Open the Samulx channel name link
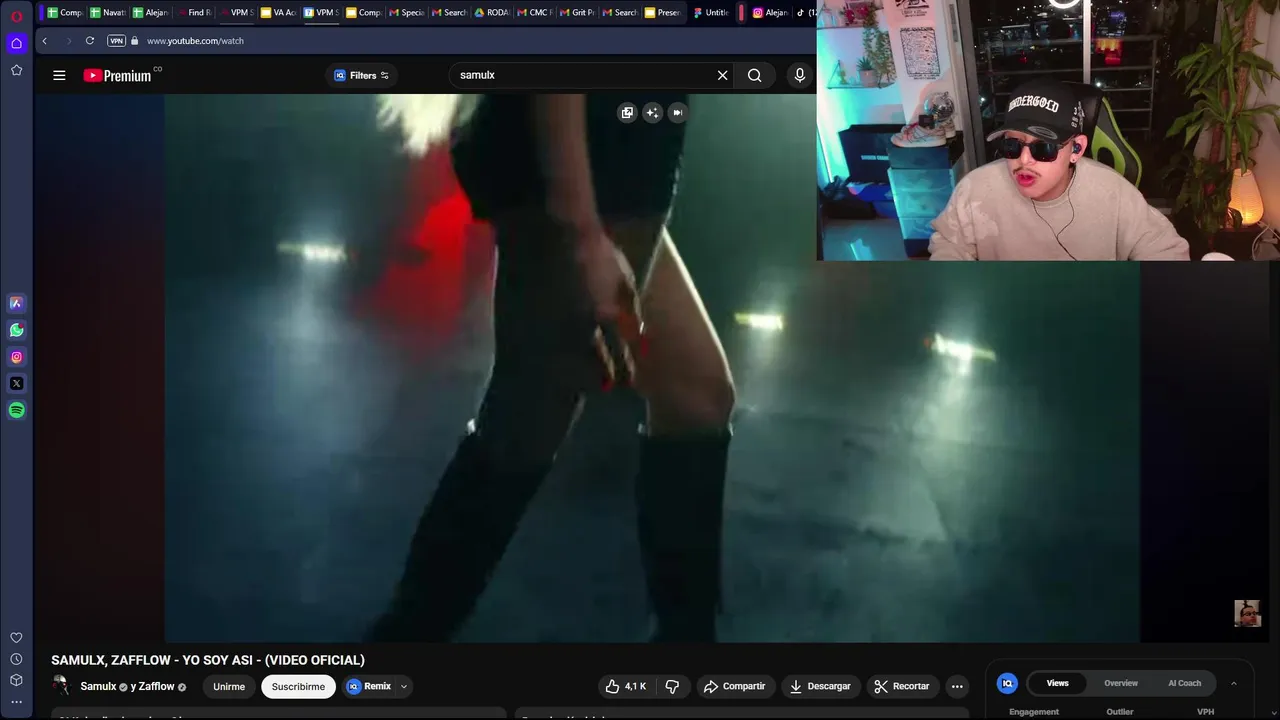Screen dimensions: 1280x720 (x=98, y=687)
